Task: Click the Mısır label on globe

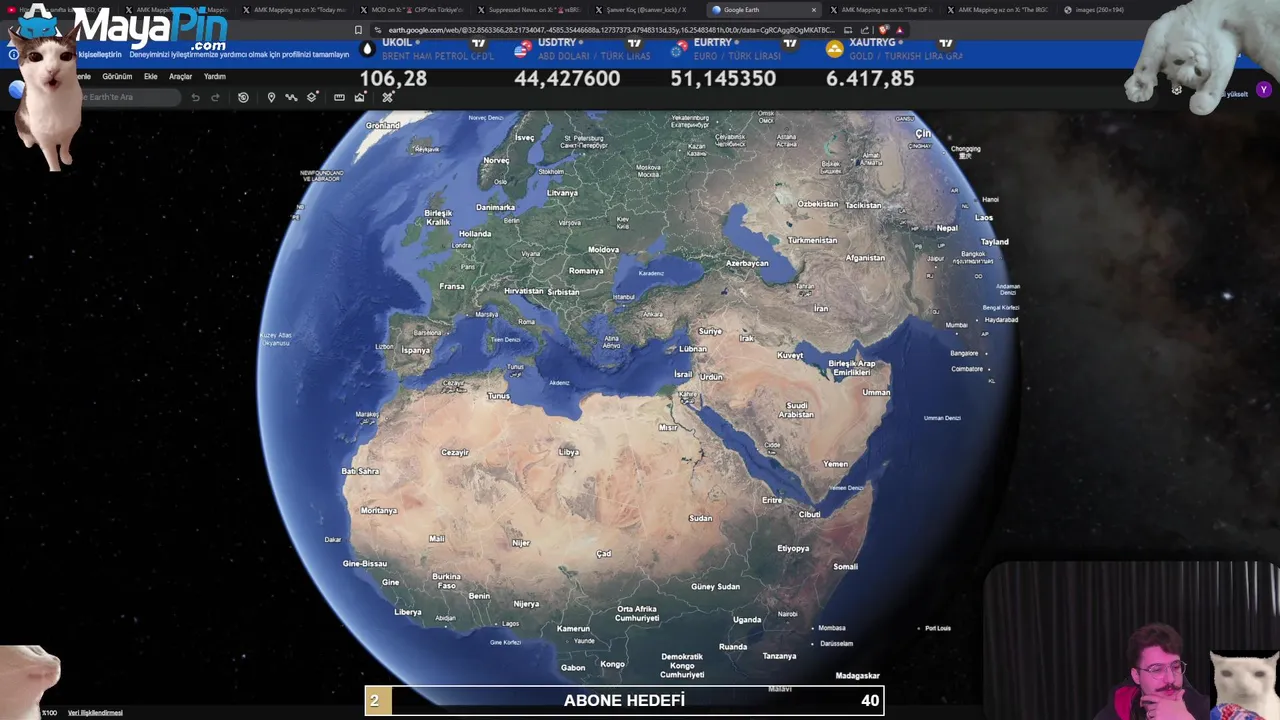Action: pos(668,428)
